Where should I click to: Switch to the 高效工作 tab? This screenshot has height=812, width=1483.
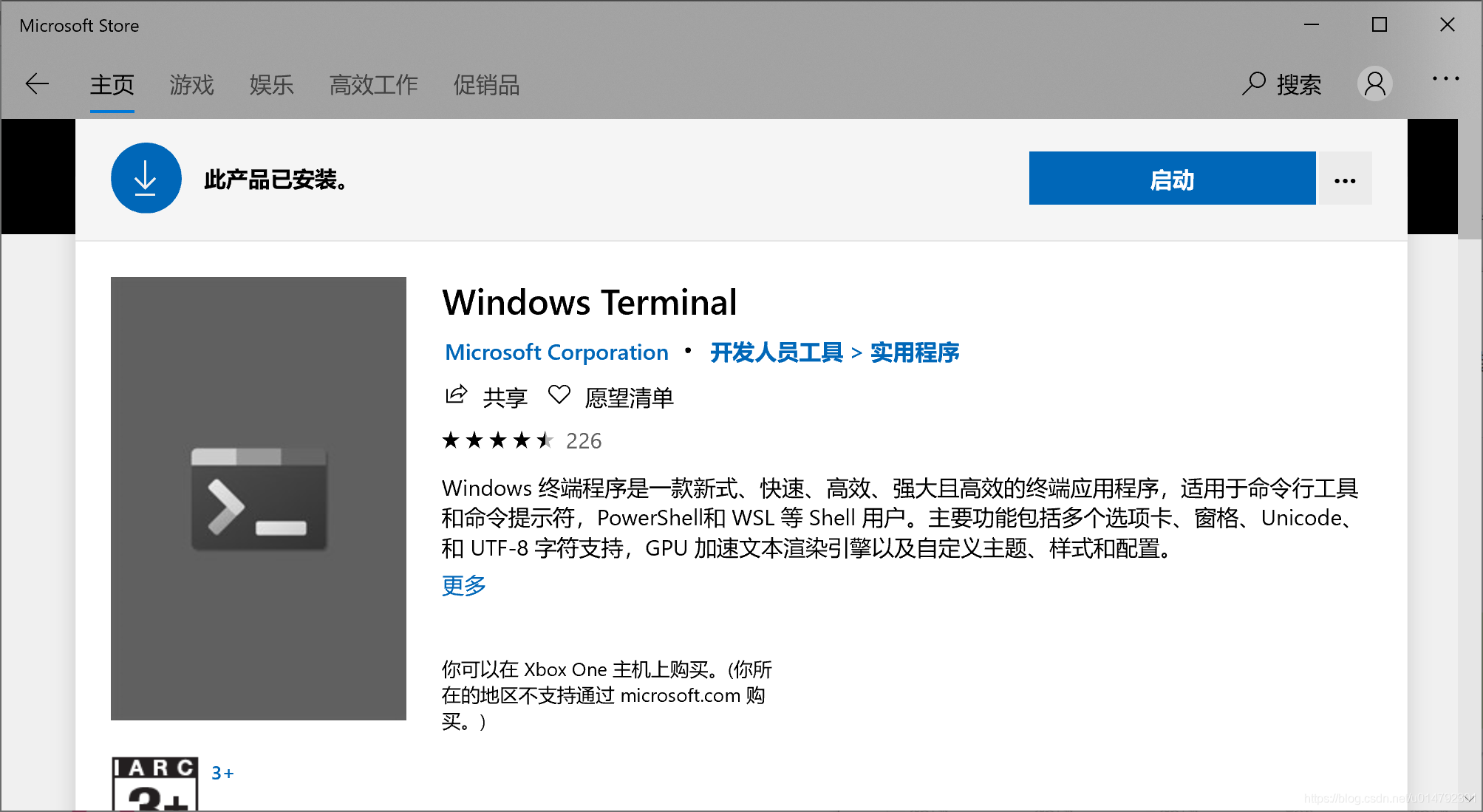373,85
